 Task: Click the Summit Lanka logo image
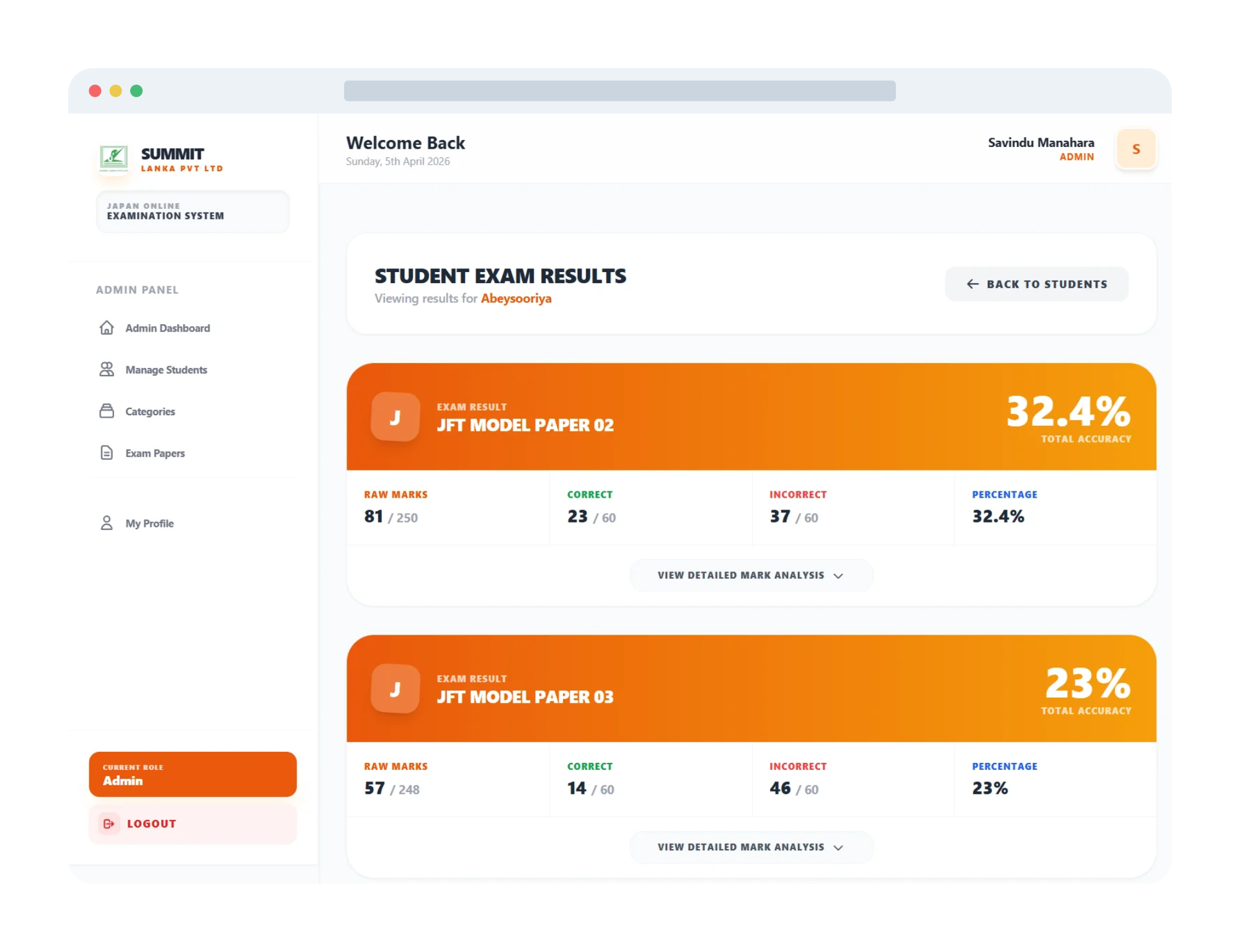coord(114,157)
